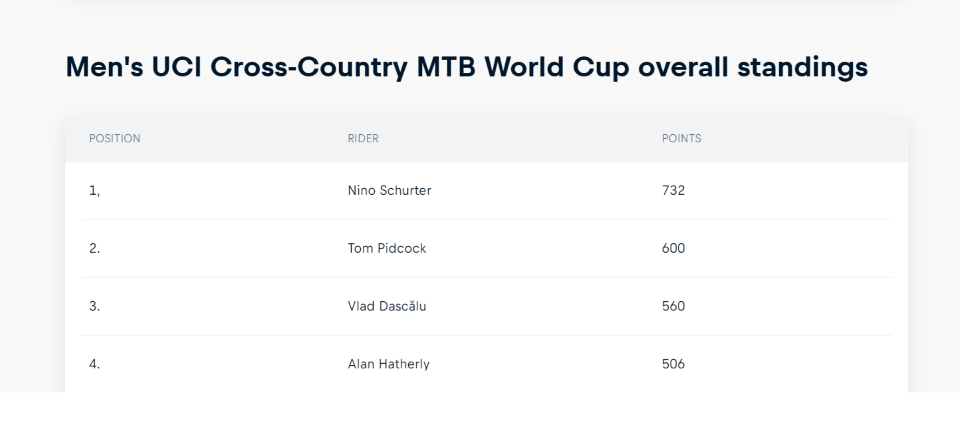Select the 560 points value
The height and width of the screenshot is (431, 960).
click(673, 306)
